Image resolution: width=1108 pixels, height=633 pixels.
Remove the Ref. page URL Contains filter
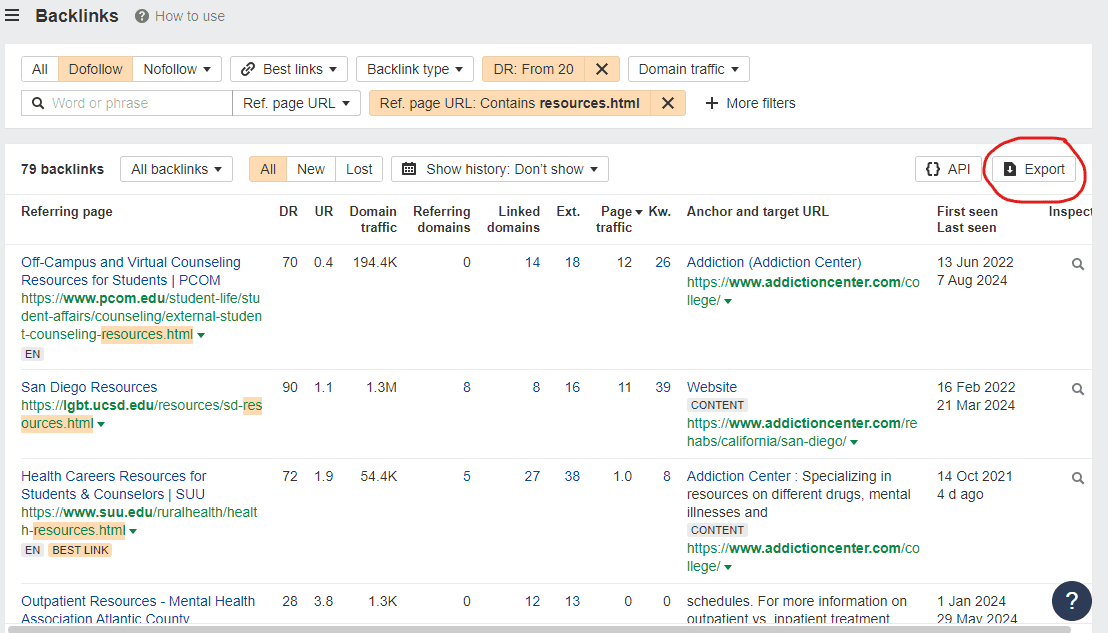click(668, 103)
